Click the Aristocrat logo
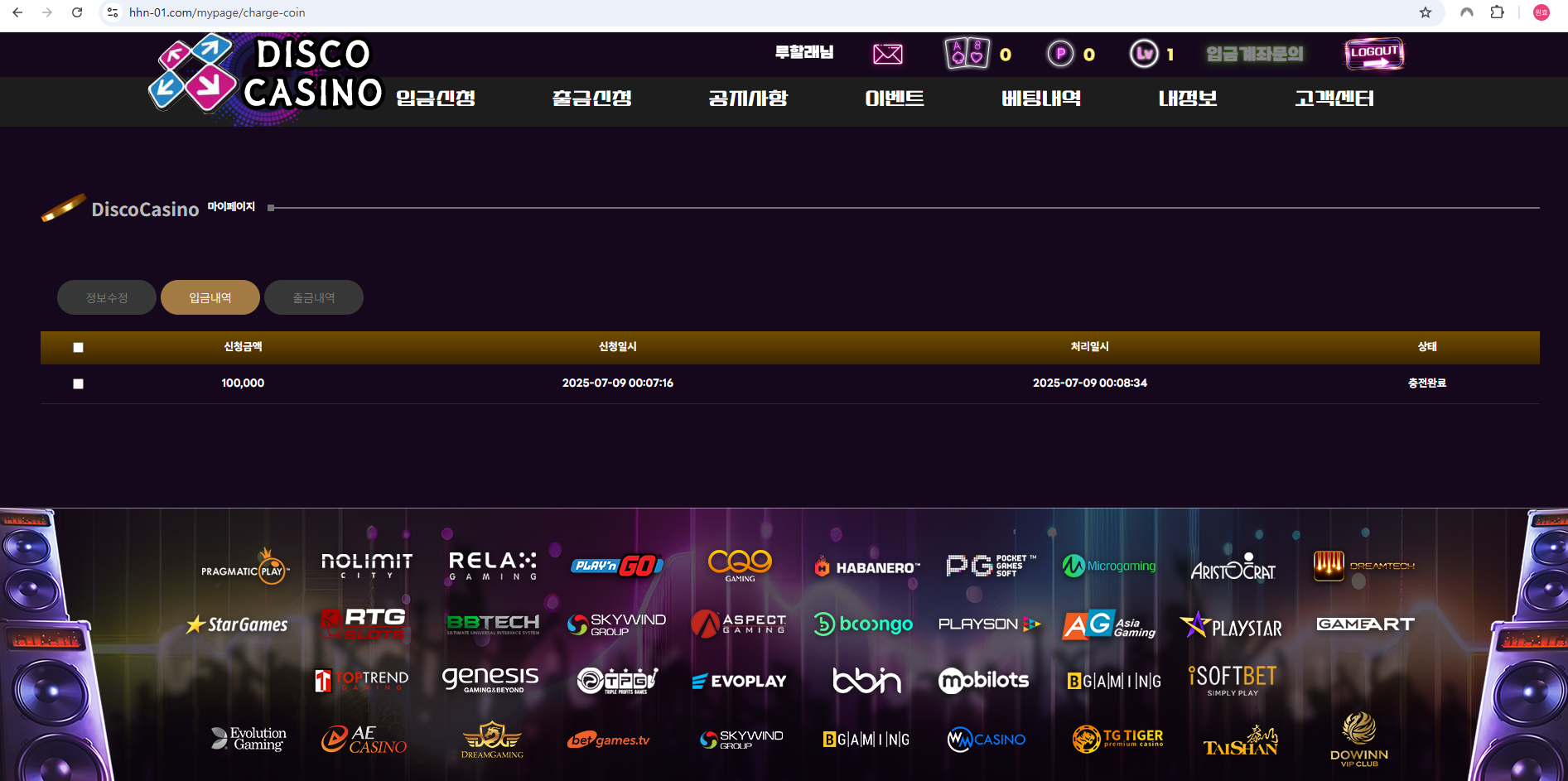This screenshot has width=1568, height=781. tap(1233, 567)
